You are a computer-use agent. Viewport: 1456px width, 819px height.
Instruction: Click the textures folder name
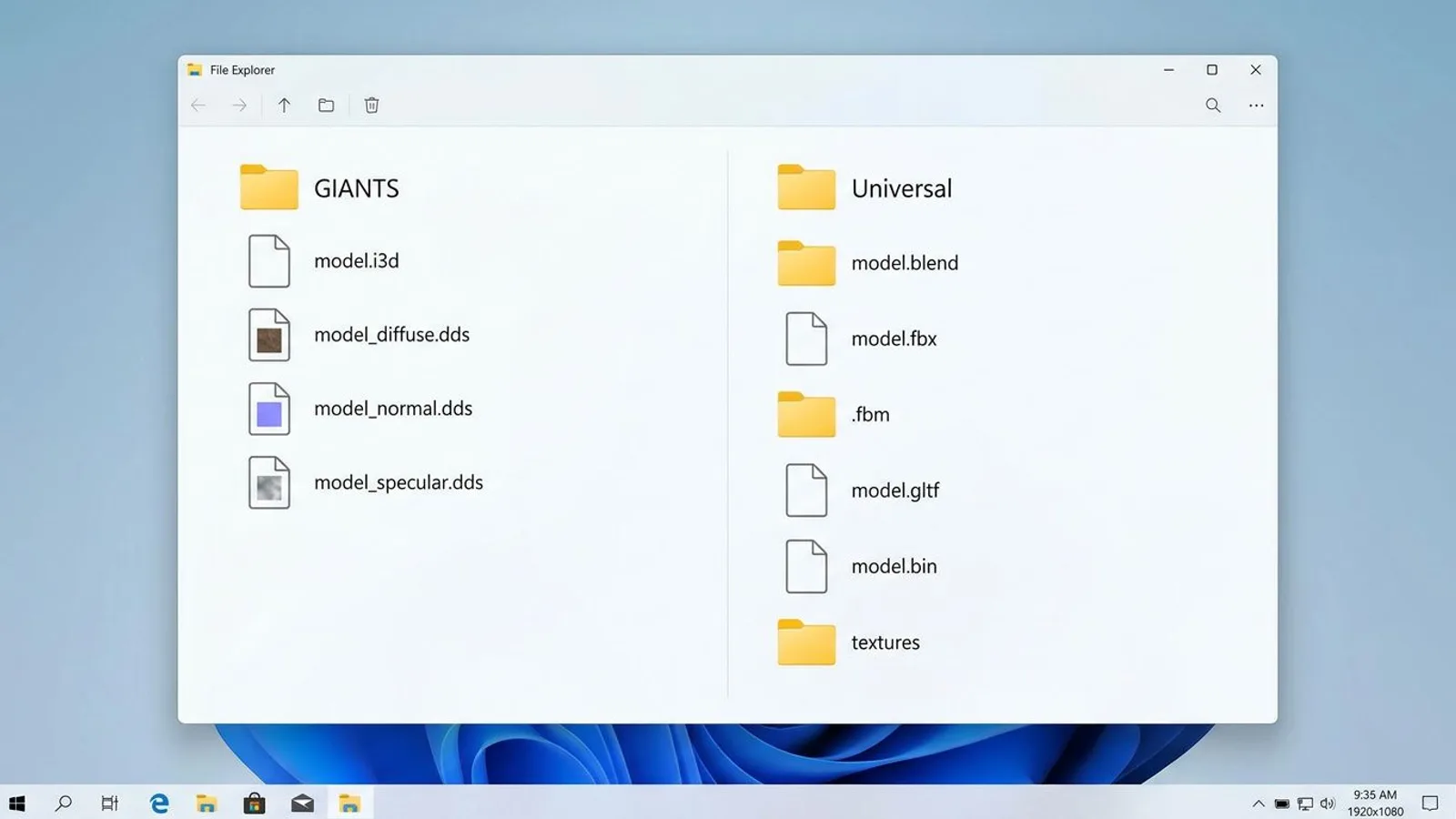(x=885, y=642)
